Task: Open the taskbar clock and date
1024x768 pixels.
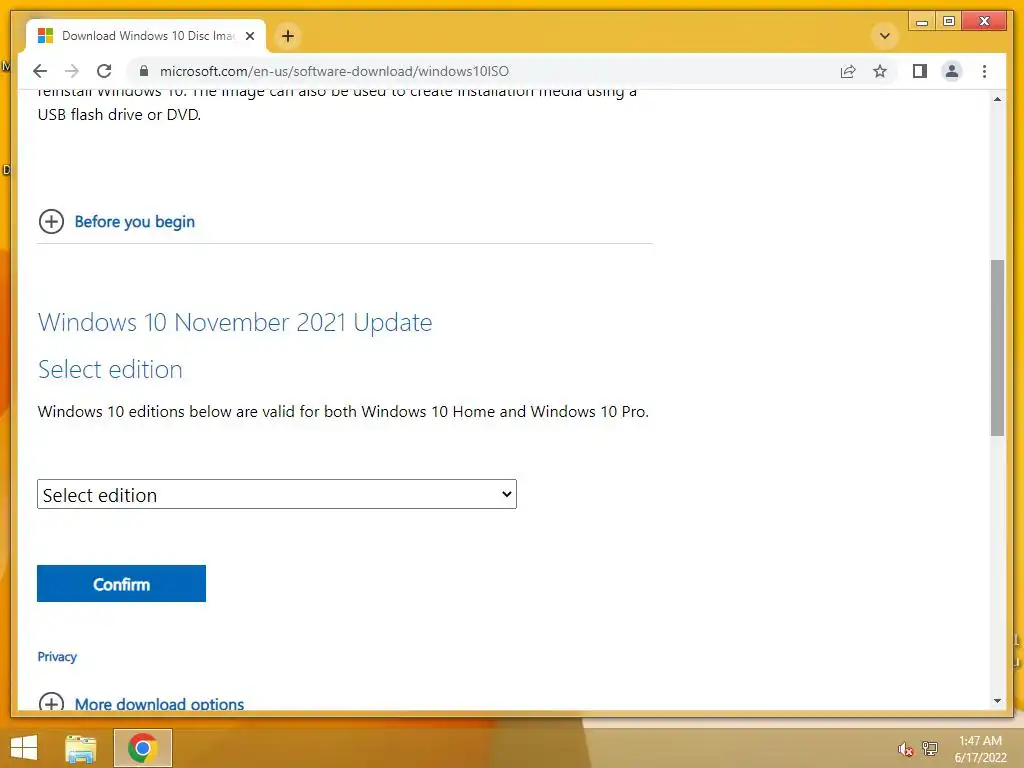Action: coord(980,749)
